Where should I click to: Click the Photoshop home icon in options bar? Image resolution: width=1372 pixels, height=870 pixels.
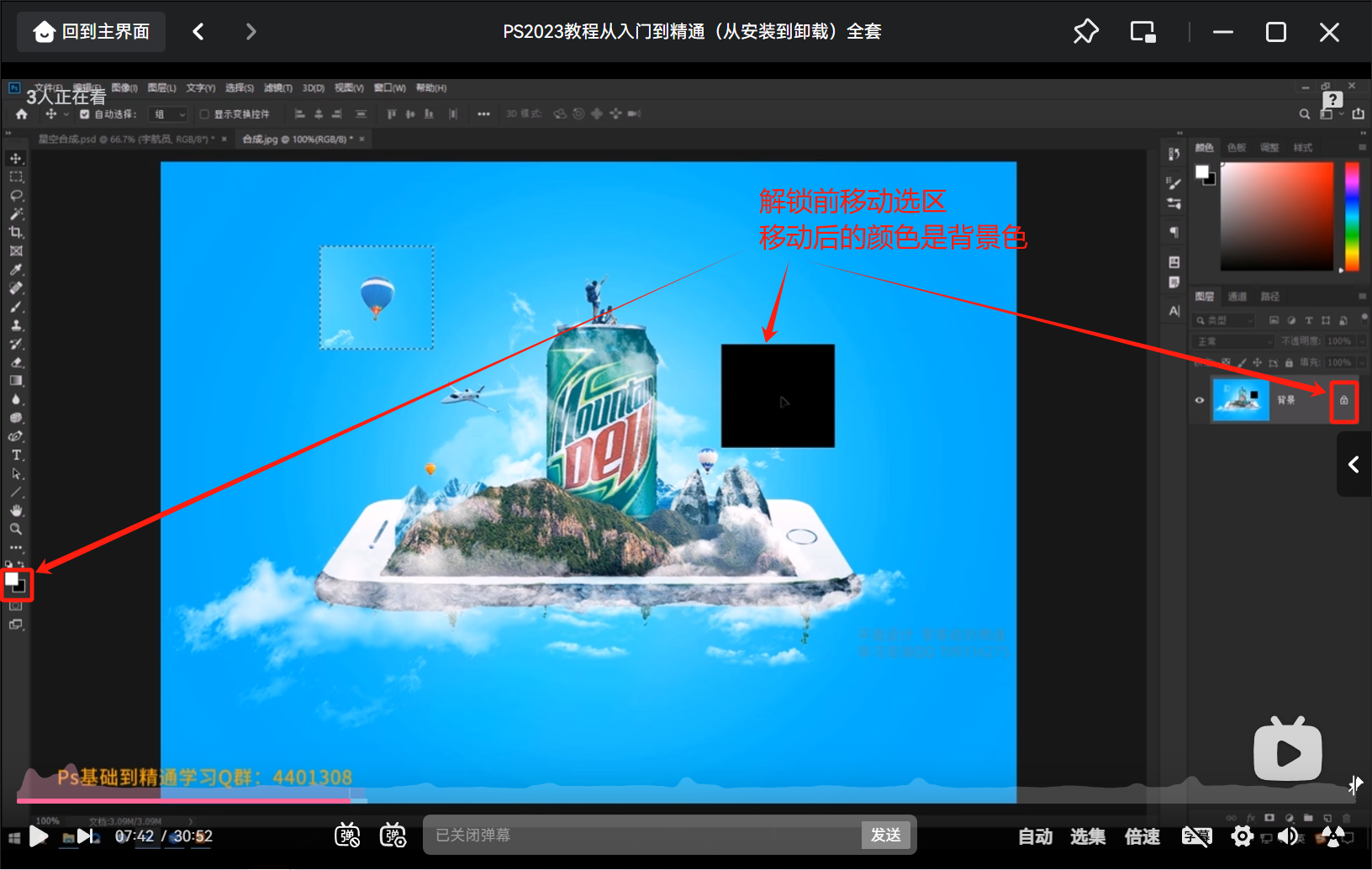[x=22, y=114]
